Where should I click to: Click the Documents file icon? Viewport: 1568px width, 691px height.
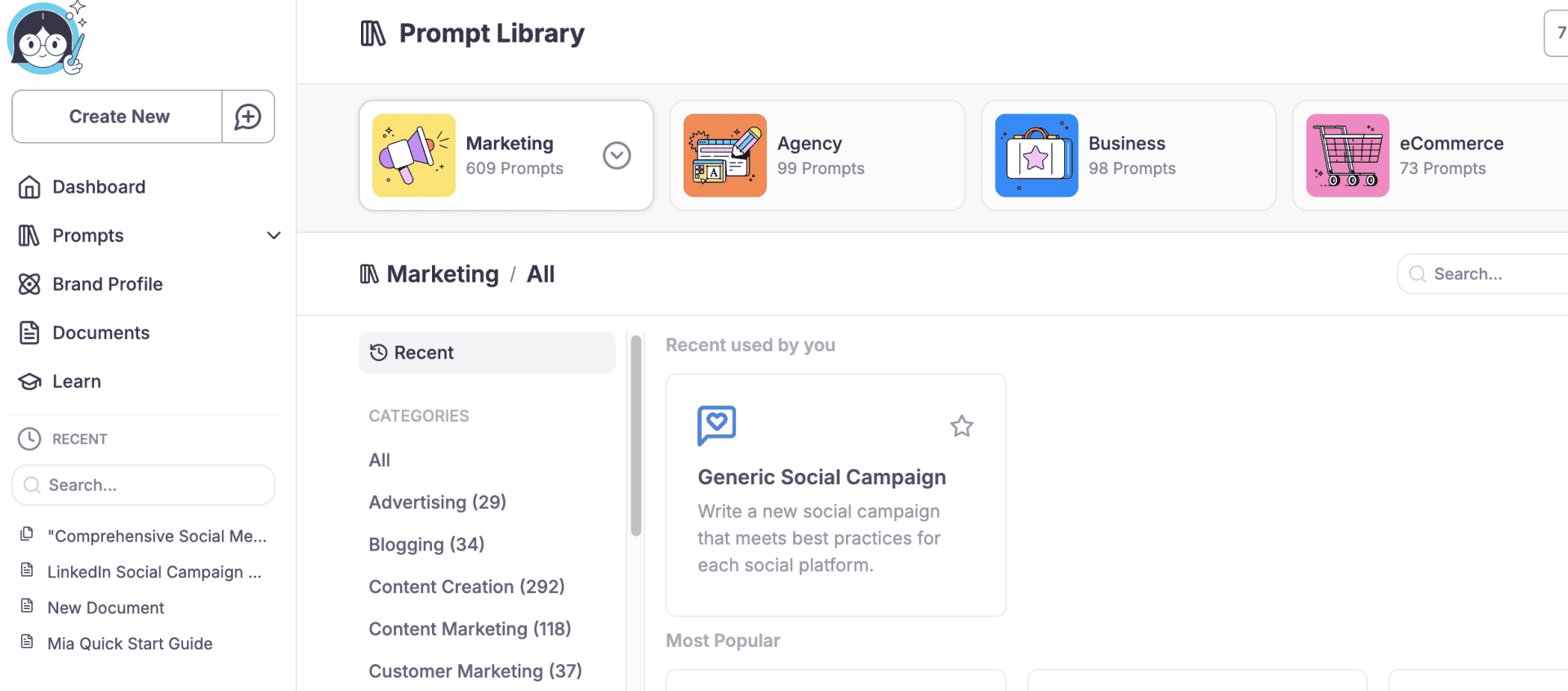(29, 333)
